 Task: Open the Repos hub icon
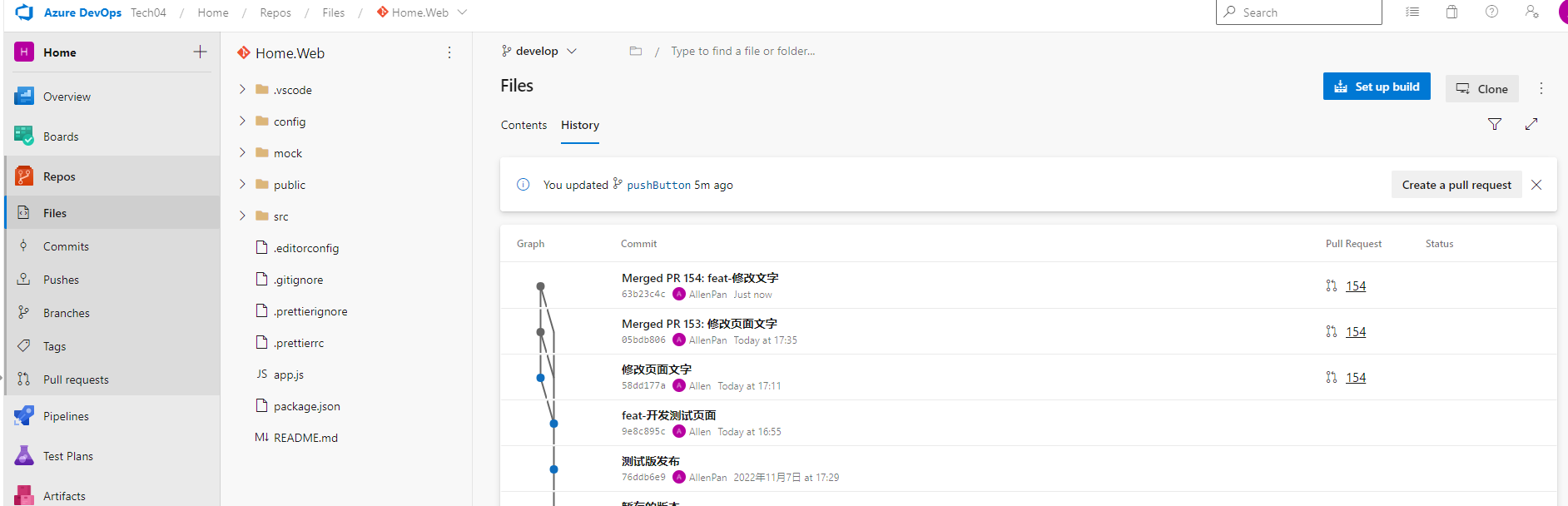(x=24, y=176)
